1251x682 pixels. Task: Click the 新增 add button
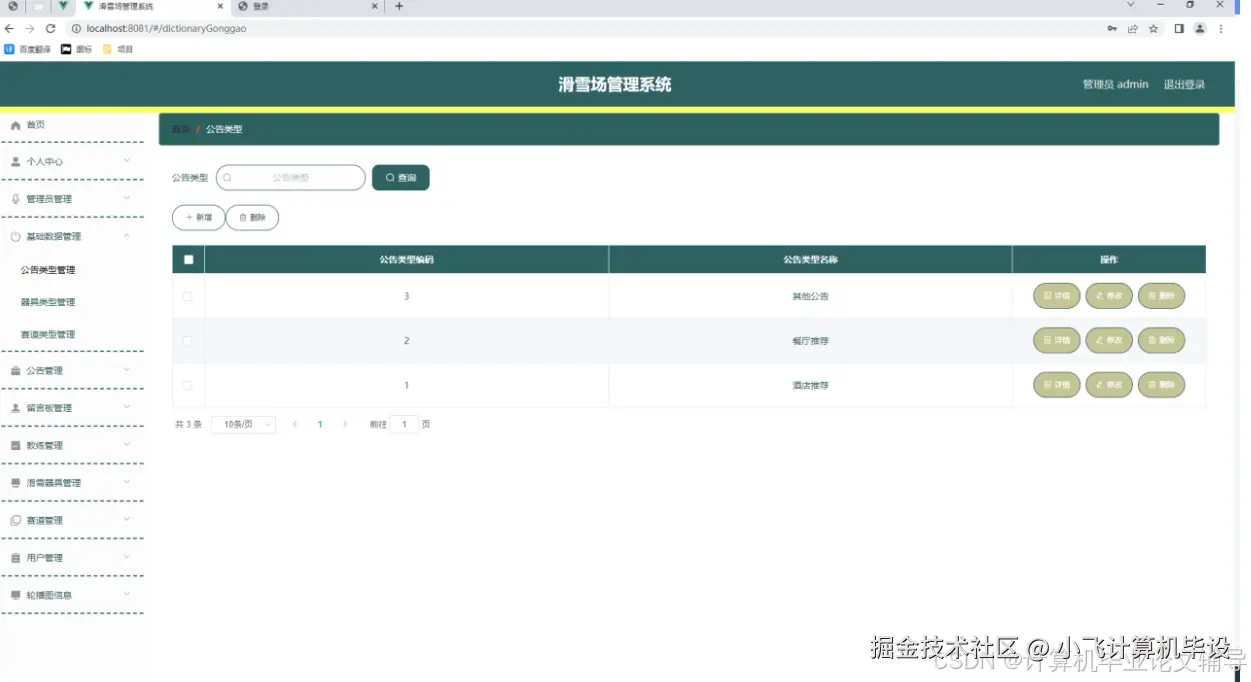[x=198, y=217]
